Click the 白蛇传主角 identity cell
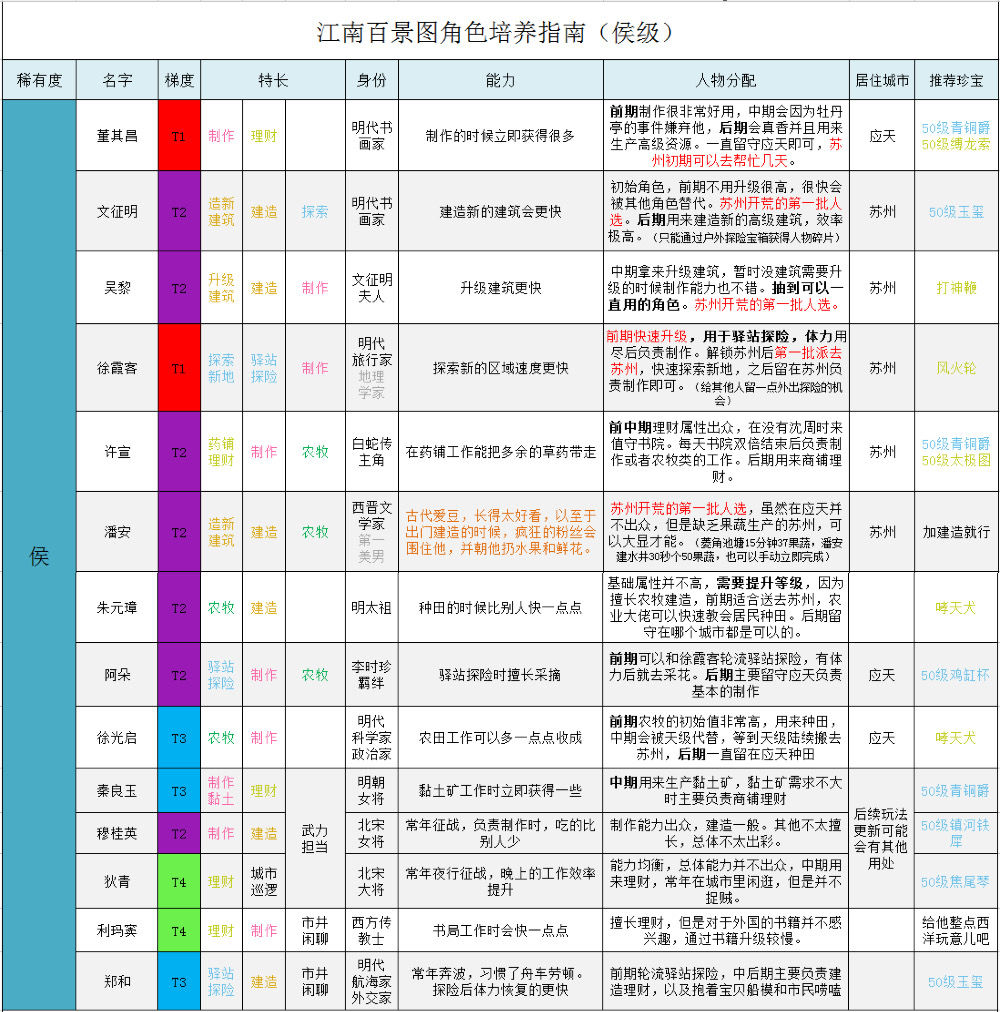The height and width of the screenshot is (1012, 1000). (x=371, y=452)
